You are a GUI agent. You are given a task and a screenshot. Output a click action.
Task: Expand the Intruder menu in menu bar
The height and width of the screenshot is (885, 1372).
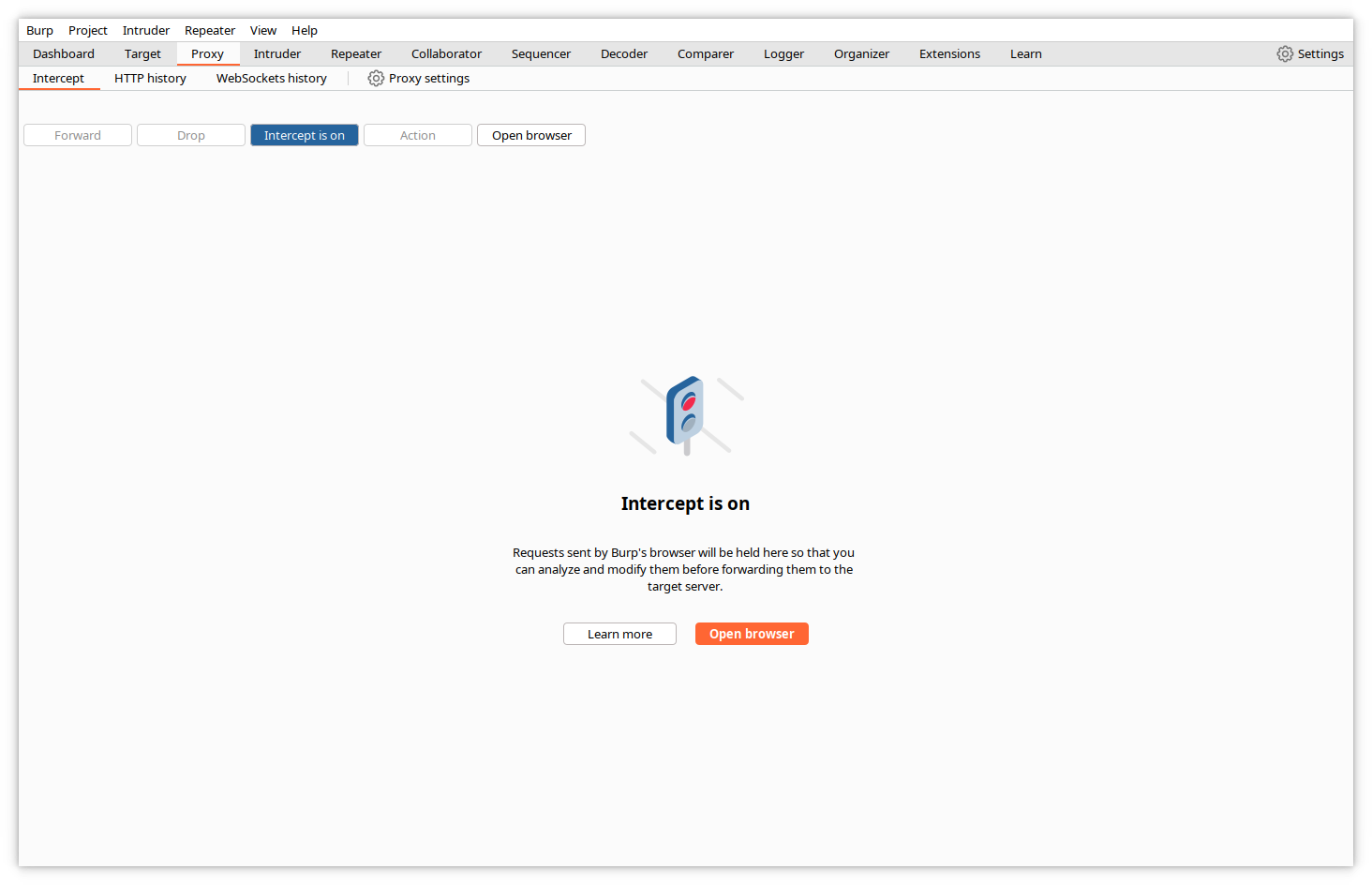pos(146,31)
